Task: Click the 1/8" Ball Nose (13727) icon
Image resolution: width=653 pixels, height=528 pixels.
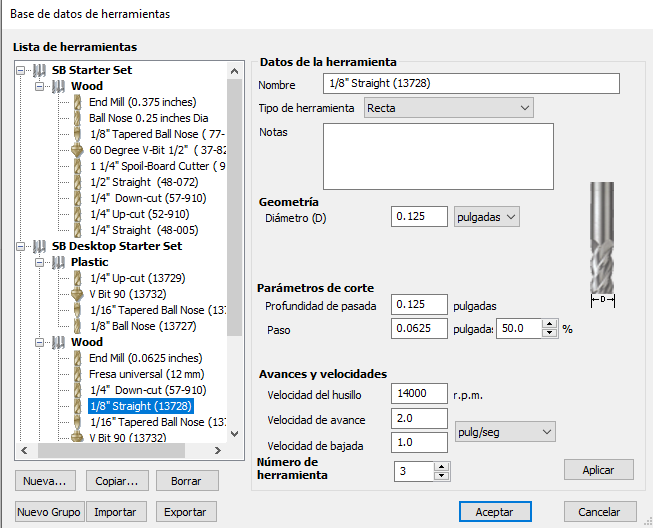Action: pos(77,326)
